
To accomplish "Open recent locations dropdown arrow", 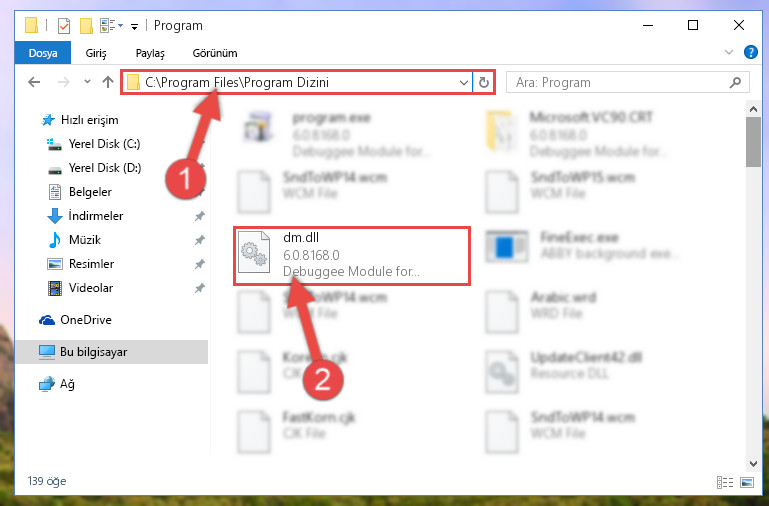I will [87, 82].
